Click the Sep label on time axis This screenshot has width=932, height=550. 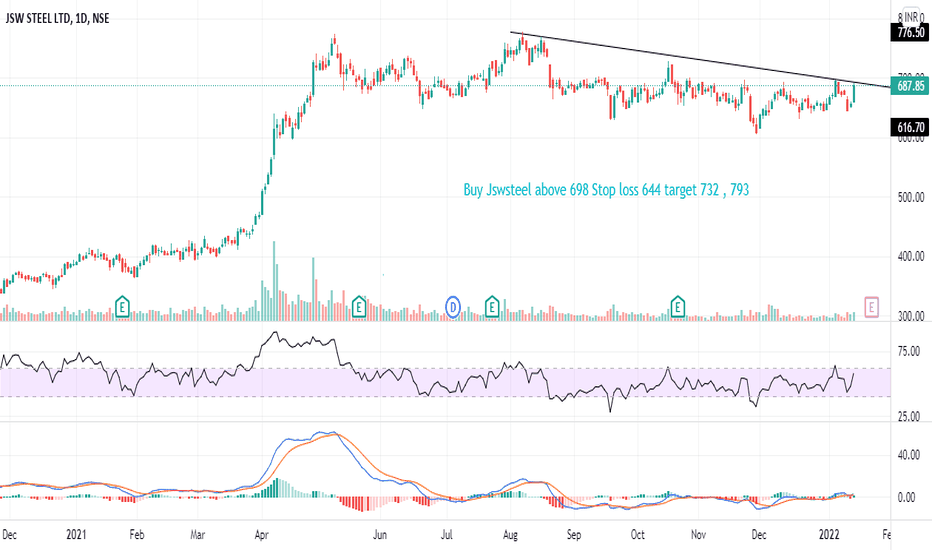point(574,535)
